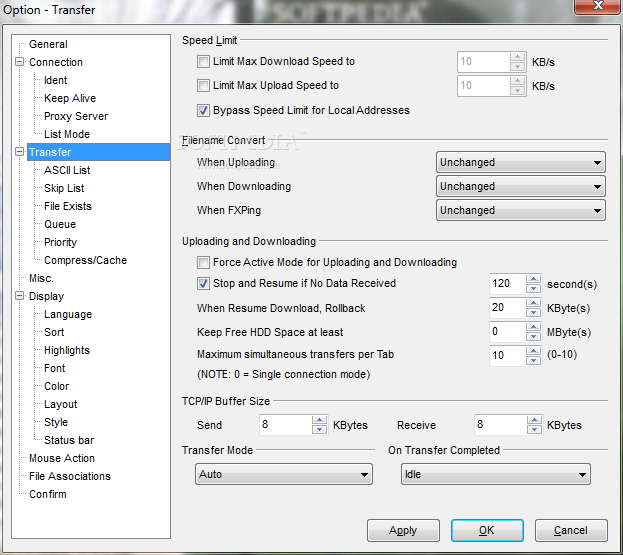Click the Apply button

(x=403, y=530)
